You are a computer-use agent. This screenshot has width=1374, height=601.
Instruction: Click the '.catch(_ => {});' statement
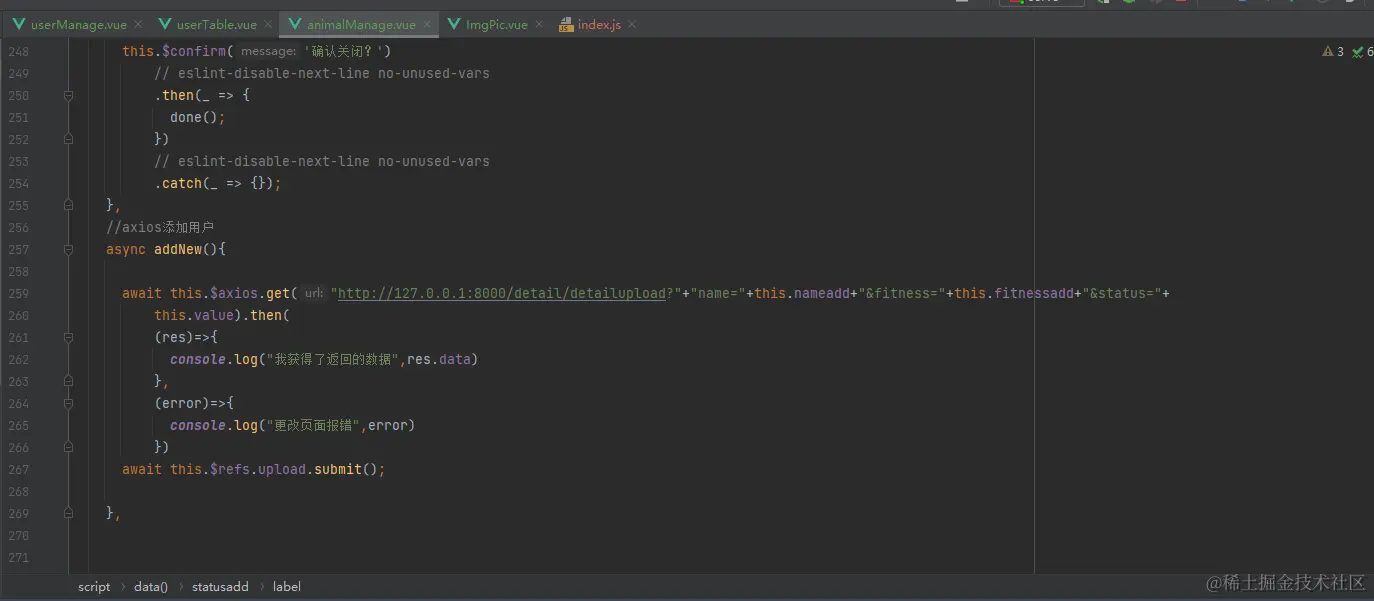pos(218,183)
